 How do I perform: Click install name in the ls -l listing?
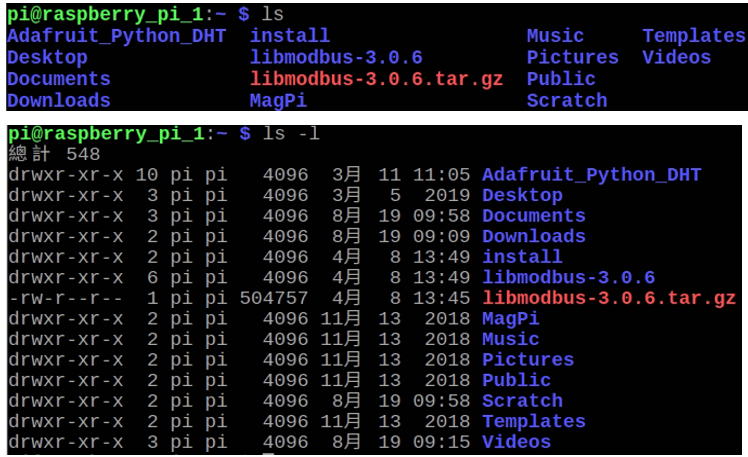[522, 257]
